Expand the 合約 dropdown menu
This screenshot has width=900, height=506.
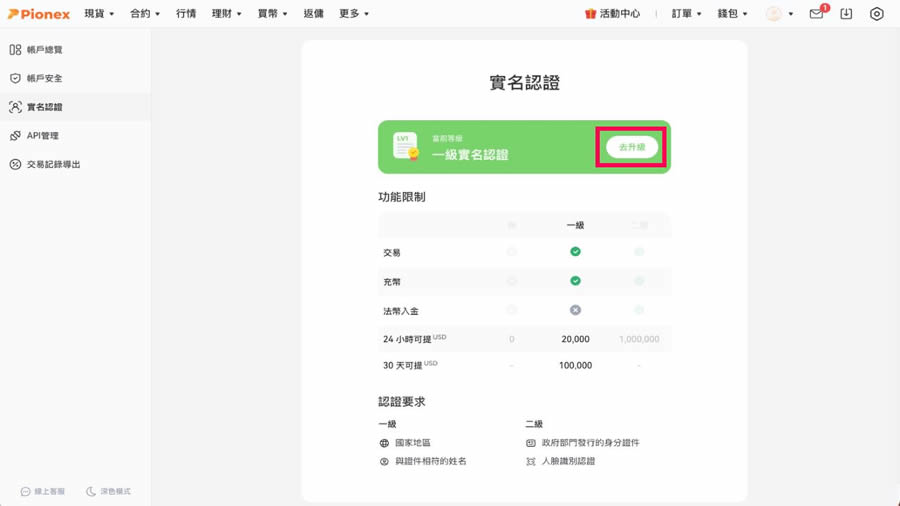[x=145, y=14]
